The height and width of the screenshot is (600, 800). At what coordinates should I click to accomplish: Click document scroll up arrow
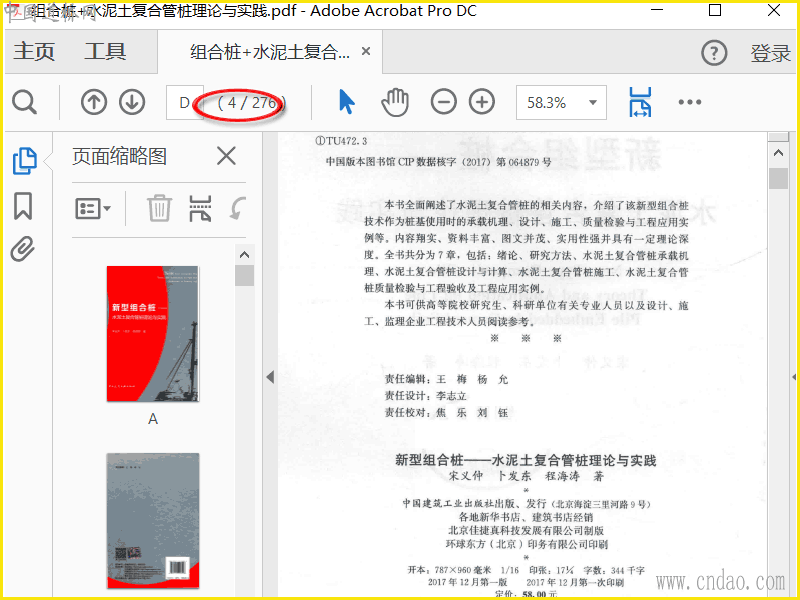pyautogui.click(x=778, y=153)
